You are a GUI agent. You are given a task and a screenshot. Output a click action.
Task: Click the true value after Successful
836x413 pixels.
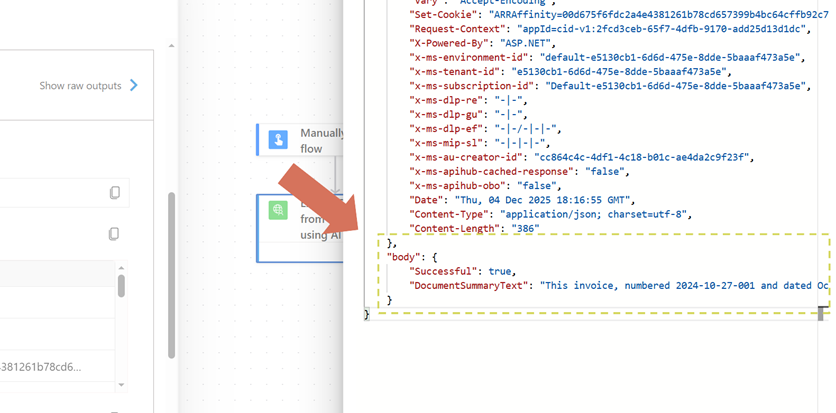click(x=500, y=272)
